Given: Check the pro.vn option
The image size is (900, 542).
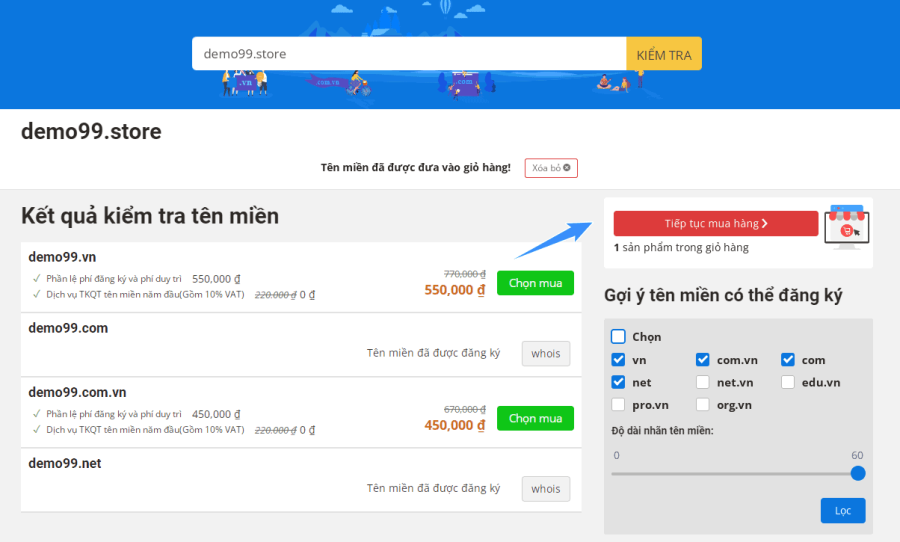Looking at the screenshot, I should click(618, 405).
